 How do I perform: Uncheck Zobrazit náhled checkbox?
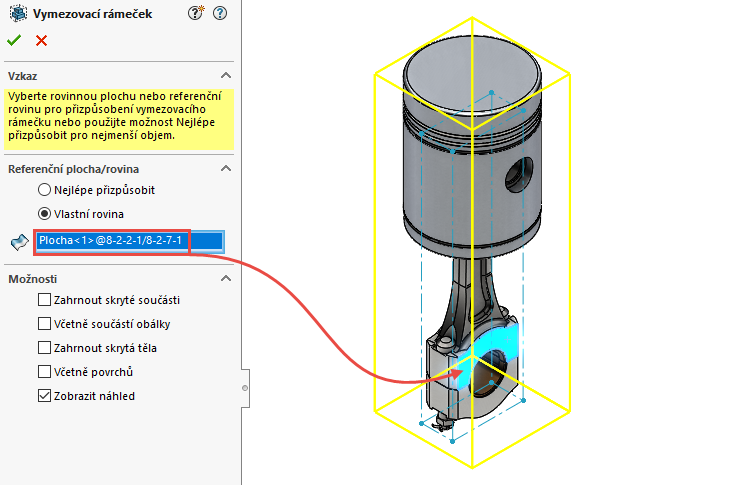[x=44, y=396]
